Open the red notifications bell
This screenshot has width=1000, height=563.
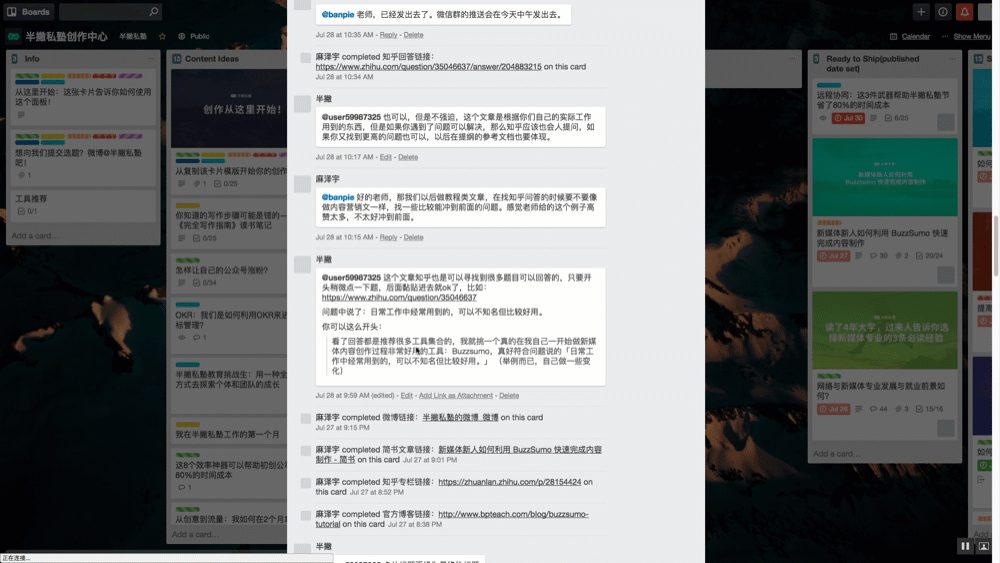(x=965, y=12)
